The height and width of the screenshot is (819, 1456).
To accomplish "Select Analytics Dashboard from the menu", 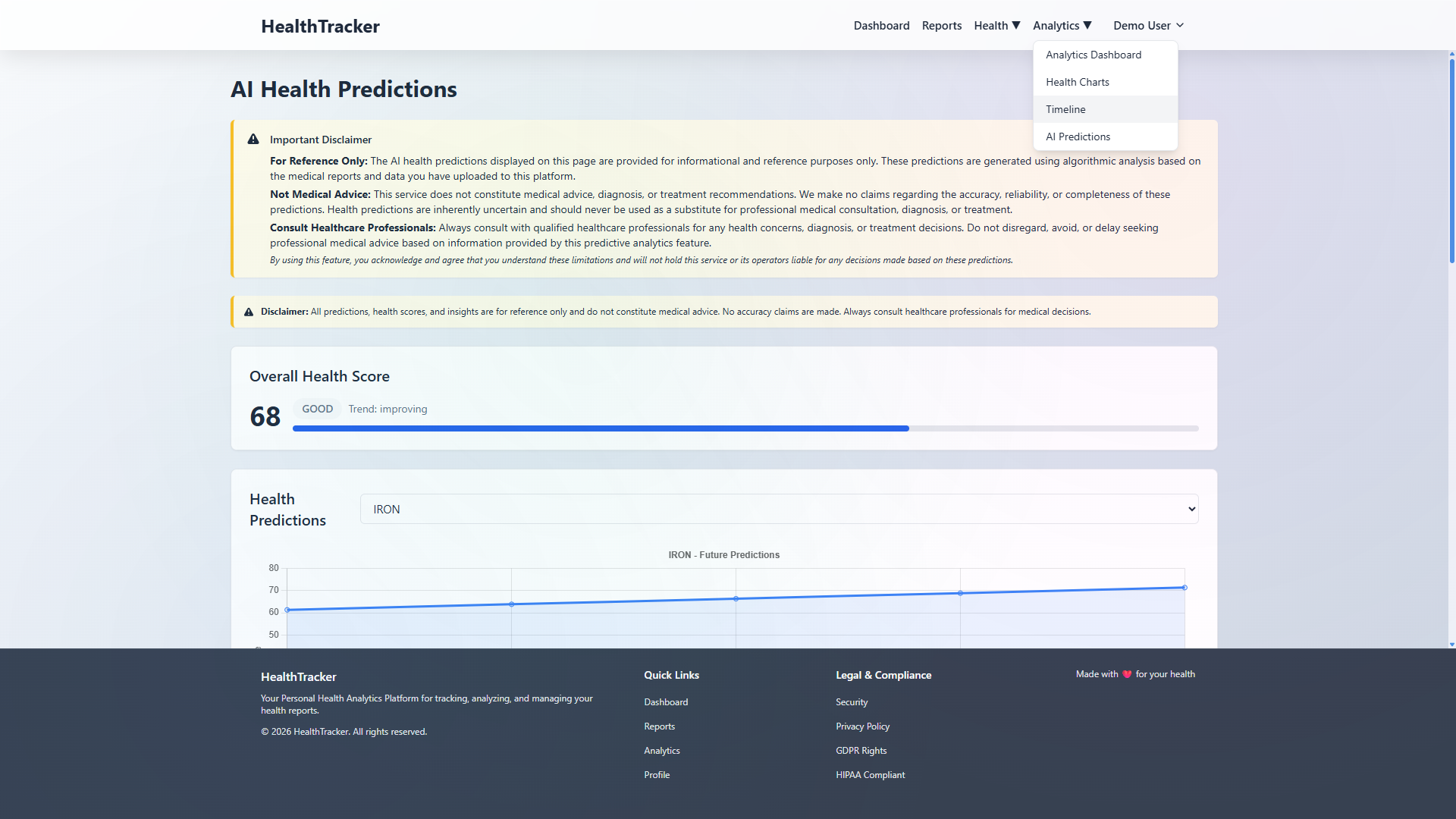I will click(1093, 55).
